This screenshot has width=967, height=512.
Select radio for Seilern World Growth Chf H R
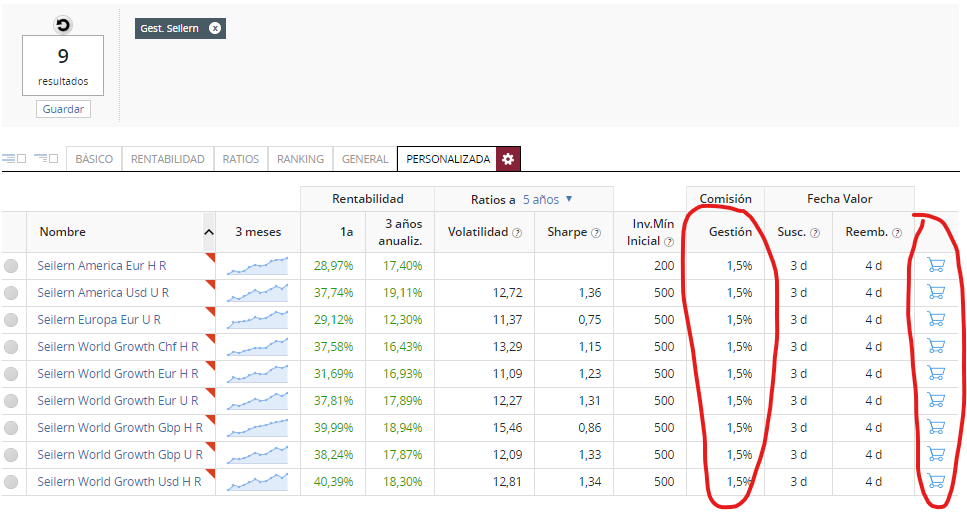(x=11, y=347)
